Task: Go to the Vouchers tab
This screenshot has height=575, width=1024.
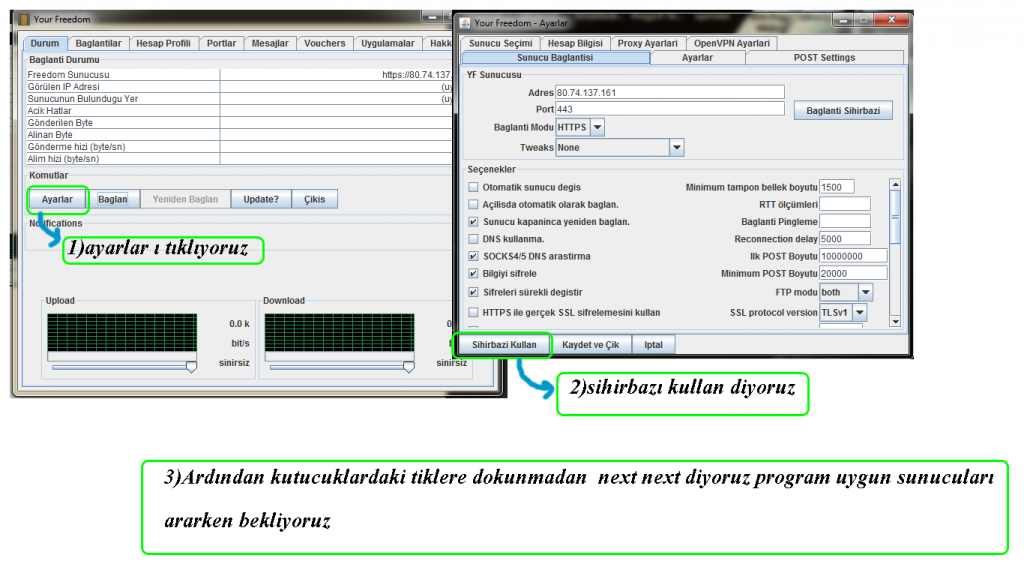Action: (325, 43)
